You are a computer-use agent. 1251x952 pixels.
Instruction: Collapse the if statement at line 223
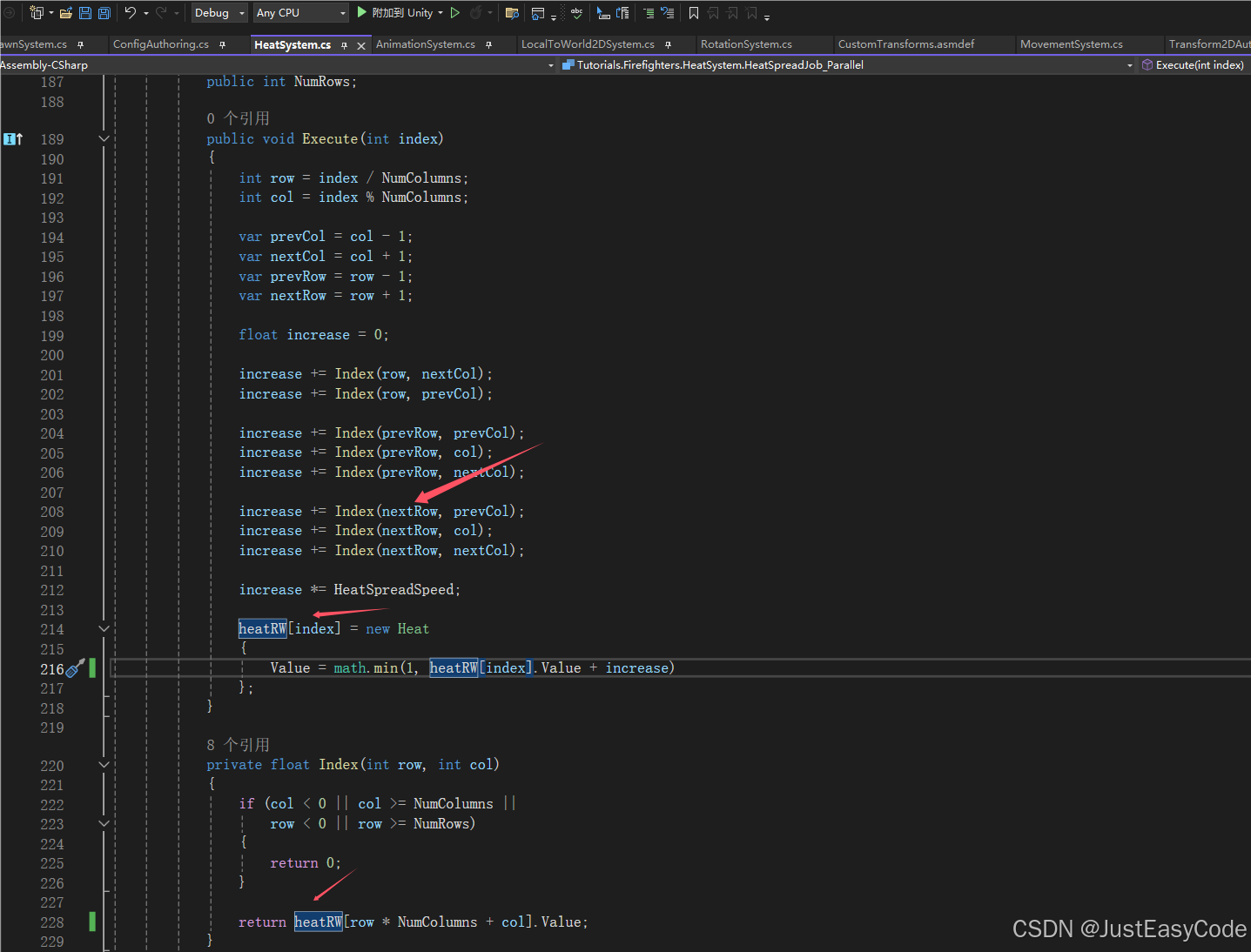[104, 824]
